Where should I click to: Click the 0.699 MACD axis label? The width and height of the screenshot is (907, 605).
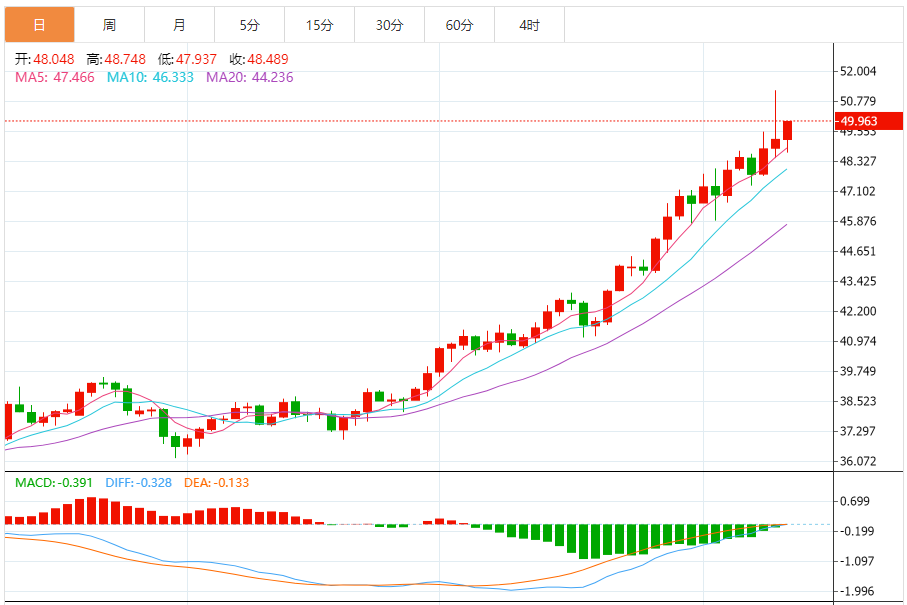[855, 501]
